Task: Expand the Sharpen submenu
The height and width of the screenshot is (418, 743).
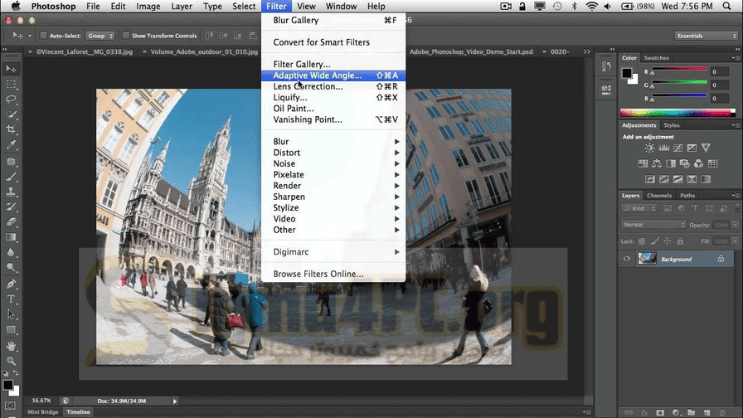Action: (333, 197)
